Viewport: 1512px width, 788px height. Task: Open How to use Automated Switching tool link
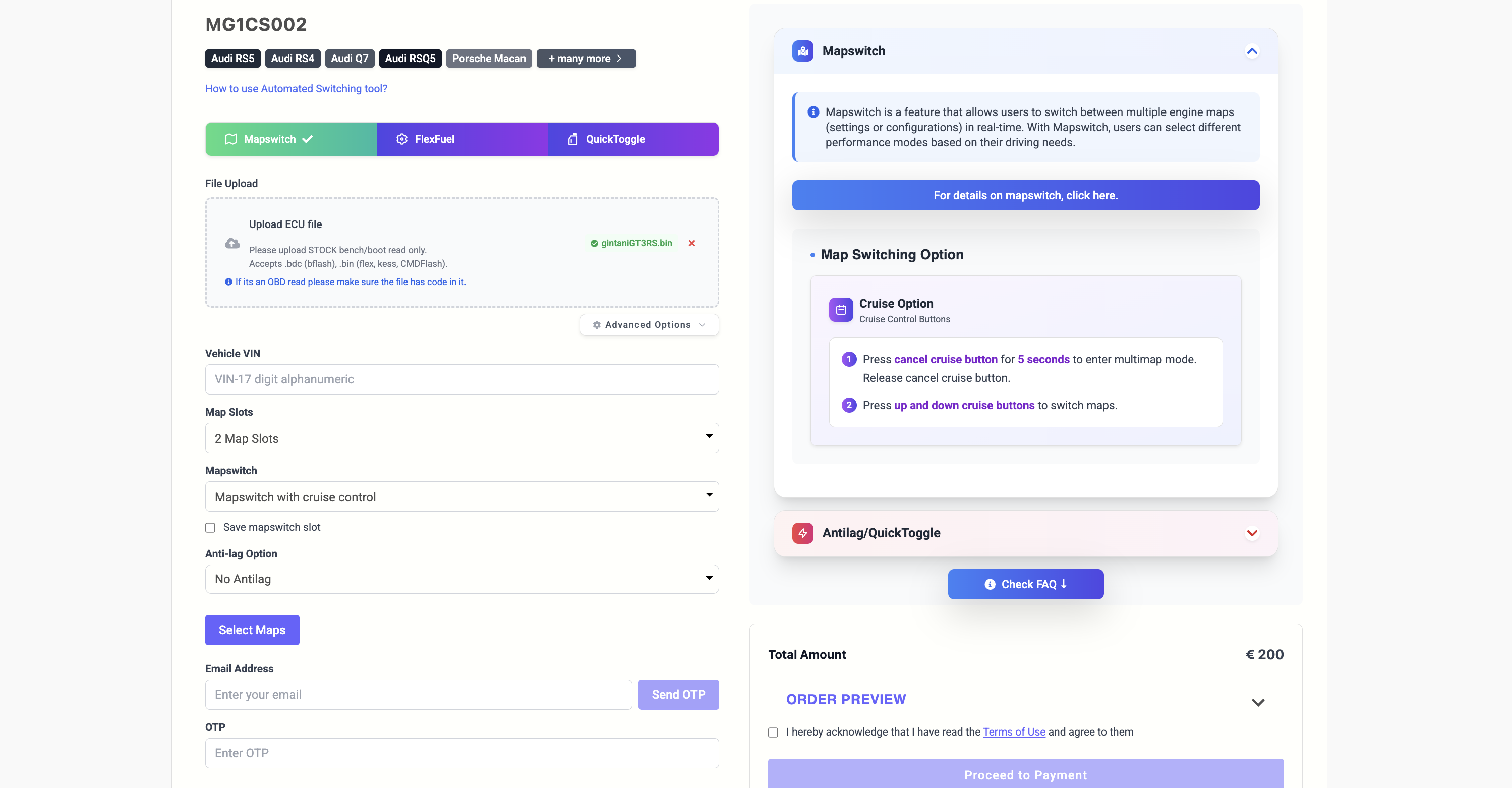click(296, 89)
